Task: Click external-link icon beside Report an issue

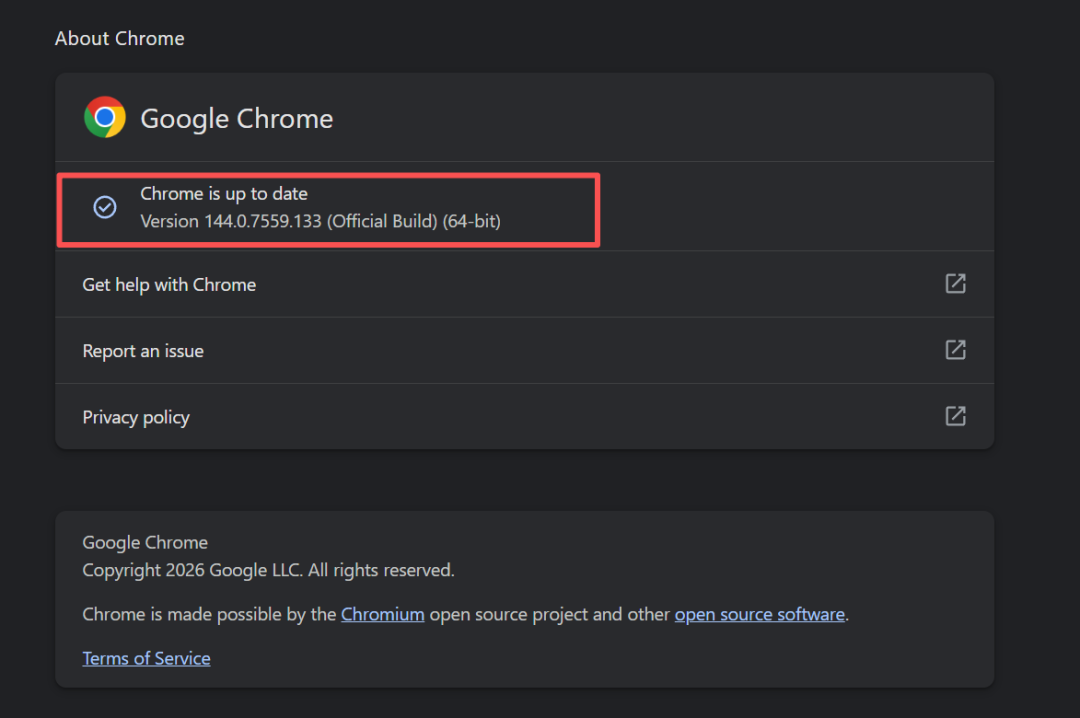Action: click(x=955, y=350)
